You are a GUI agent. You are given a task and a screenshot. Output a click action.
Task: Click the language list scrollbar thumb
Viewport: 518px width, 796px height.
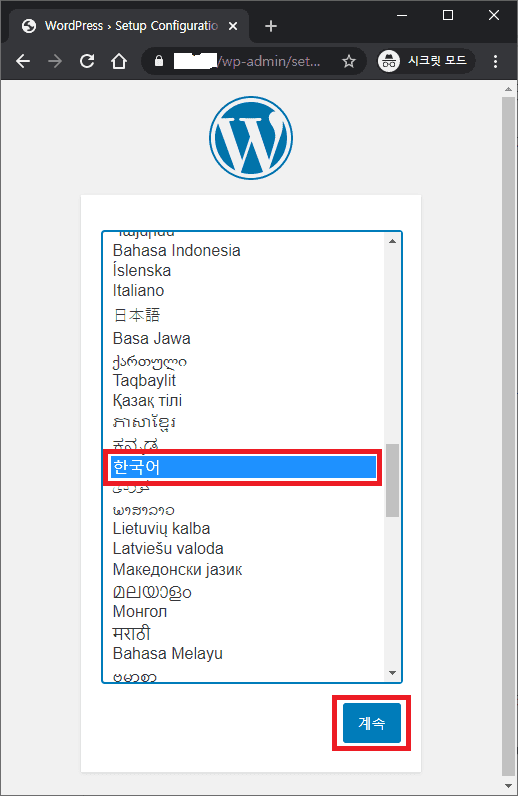point(392,480)
